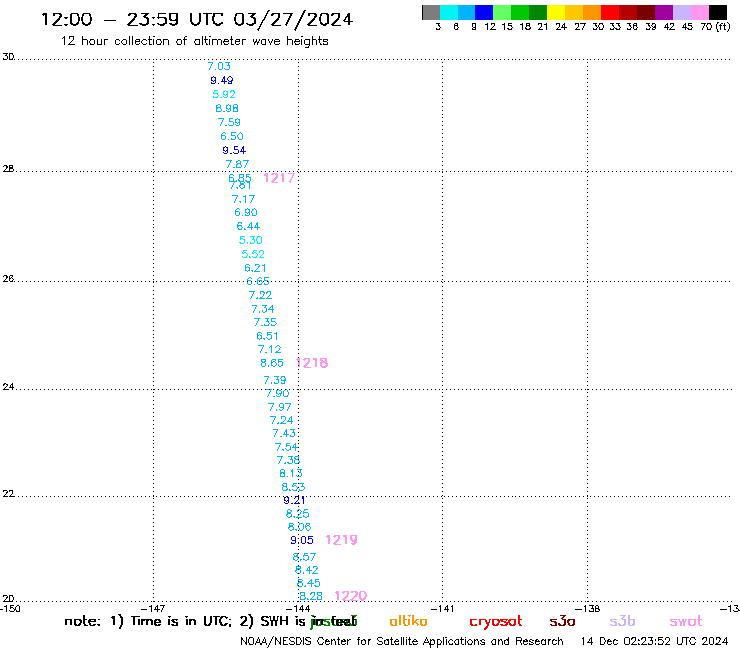This screenshot has height=650, width=740.
Task: Click the "swot" satellite legend label
Action: point(686,622)
